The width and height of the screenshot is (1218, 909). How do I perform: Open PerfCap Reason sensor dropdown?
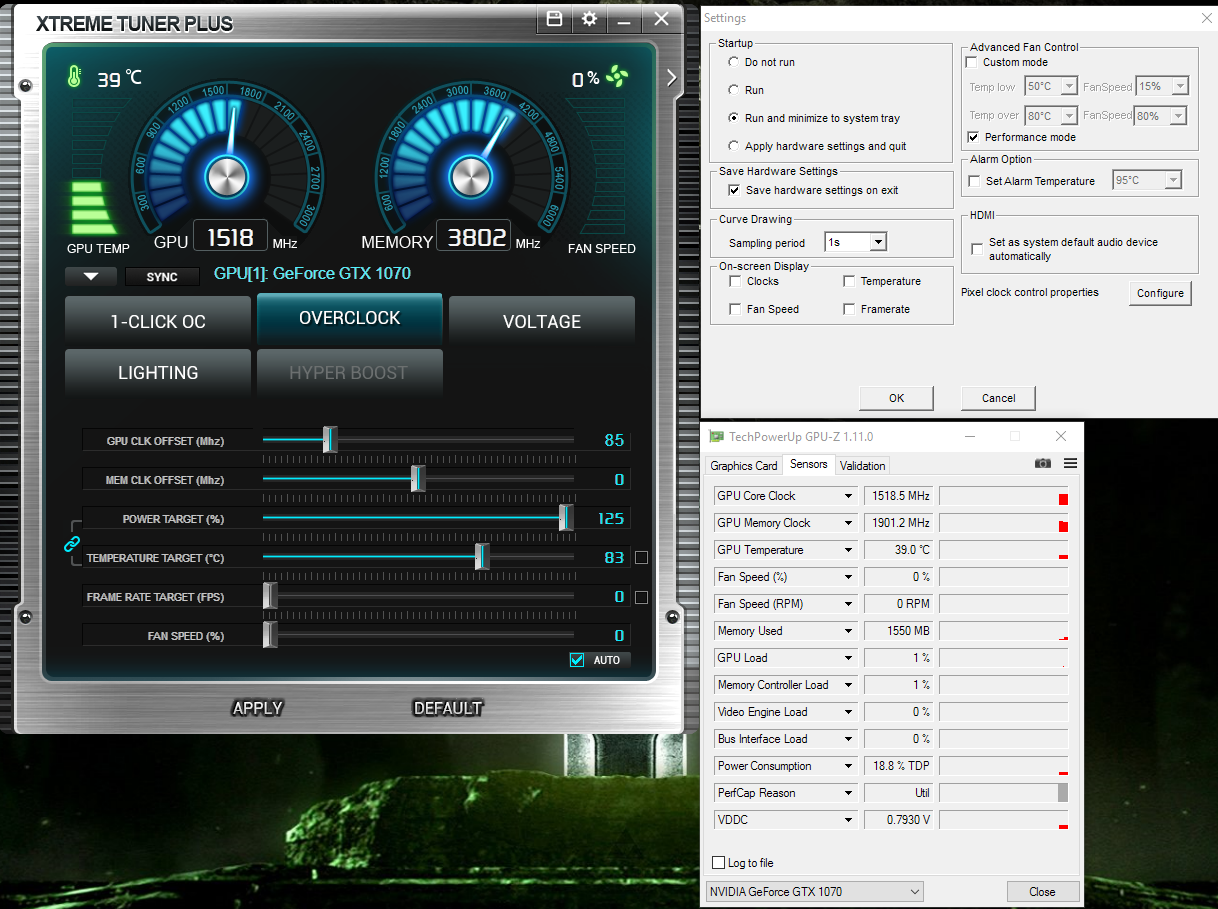[849, 793]
